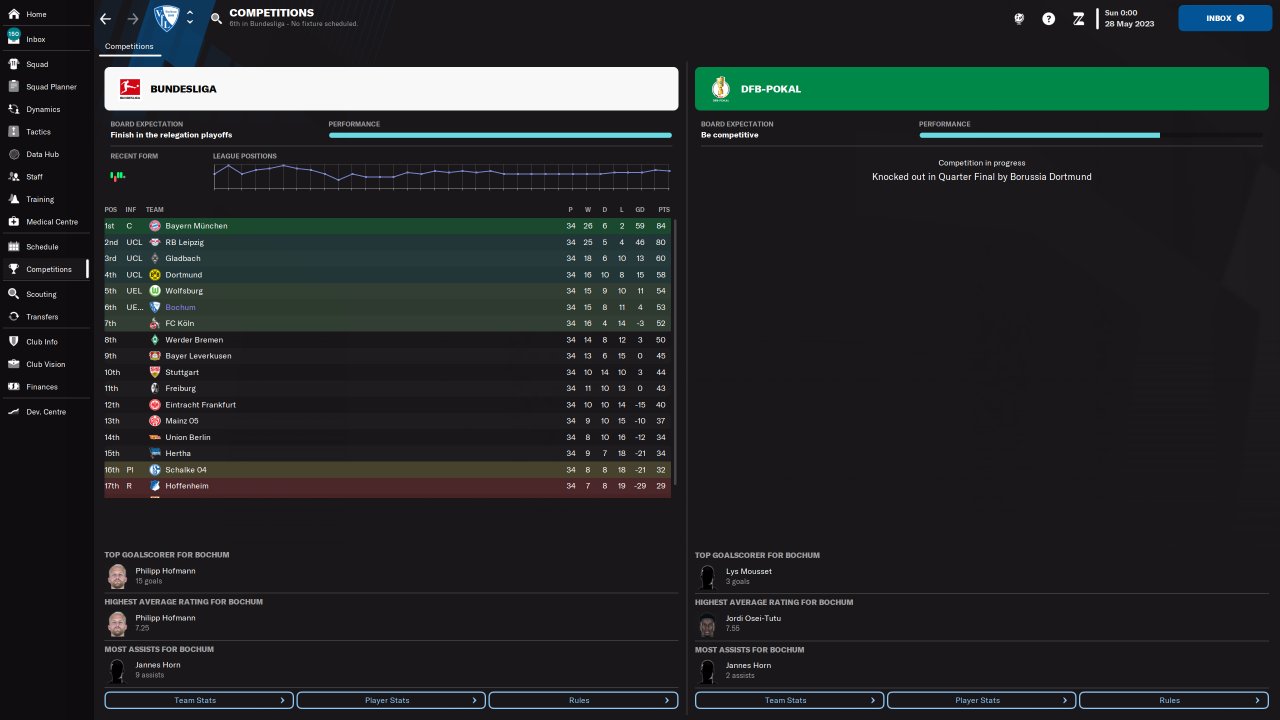Click the down chevron beside the club badge
Viewport: 1280px width, 720px height.
190,23
